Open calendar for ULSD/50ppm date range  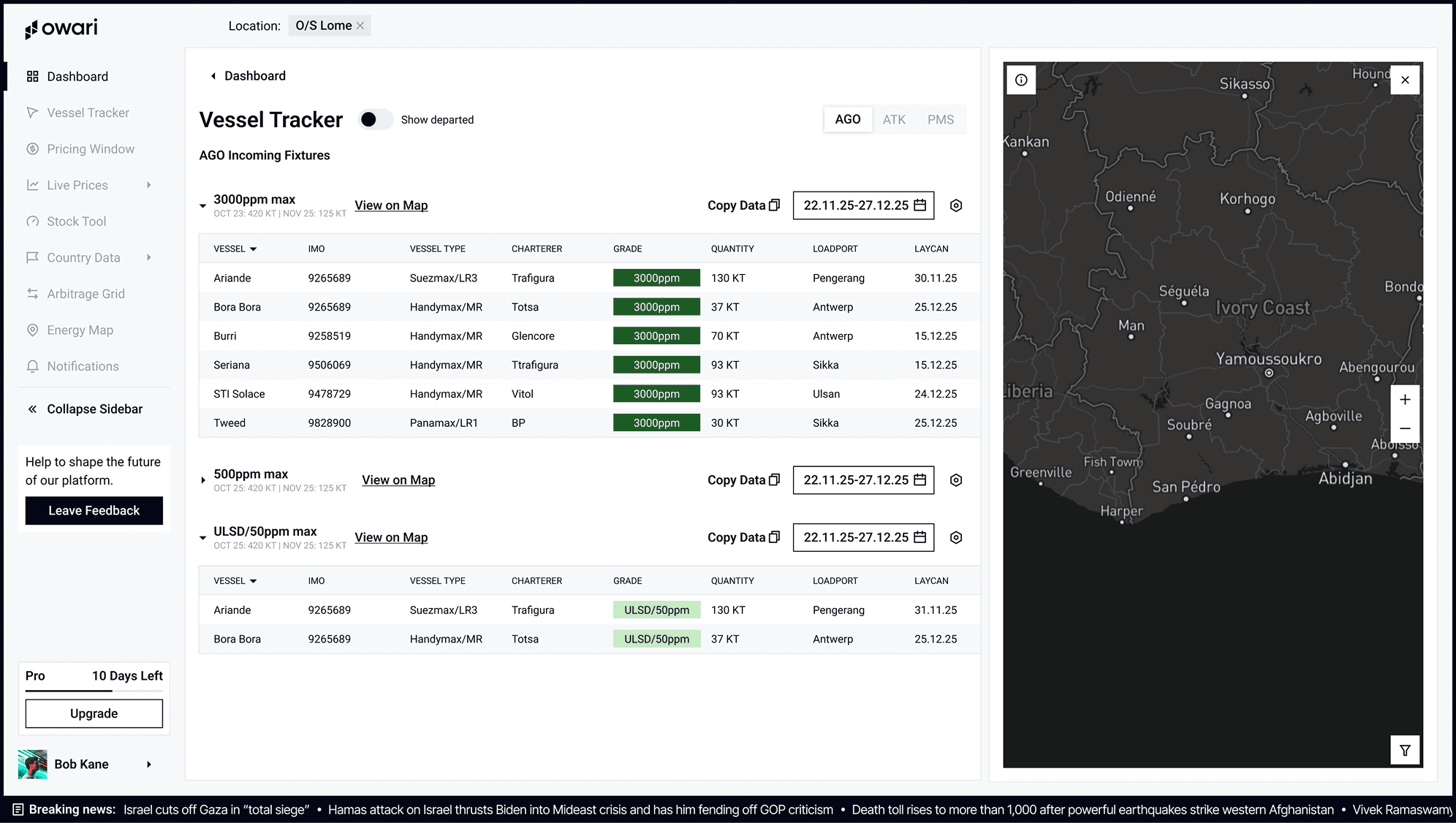coord(920,537)
